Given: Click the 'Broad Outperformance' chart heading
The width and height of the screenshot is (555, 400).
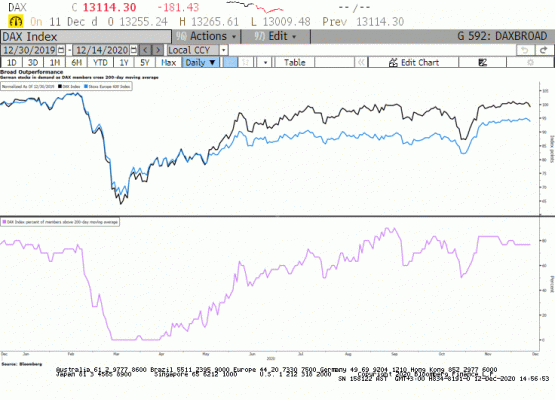Looking at the screenshot, I should [x=32, y=72].
